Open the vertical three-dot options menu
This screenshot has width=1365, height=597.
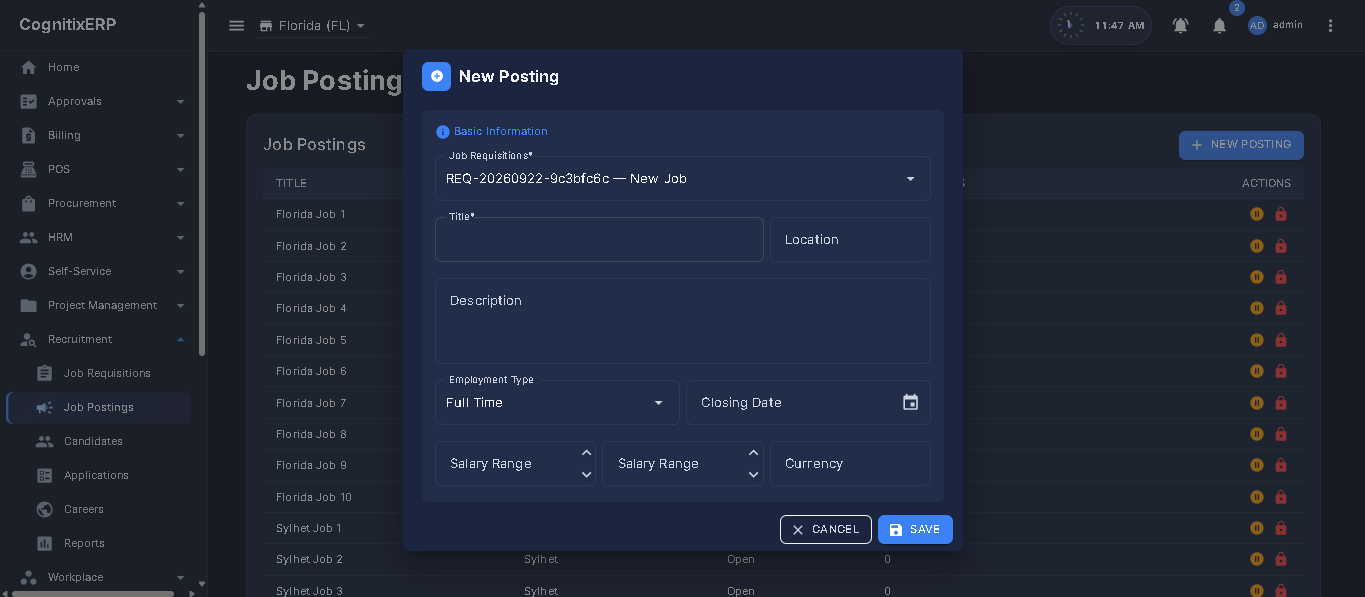coord(1330,26)
